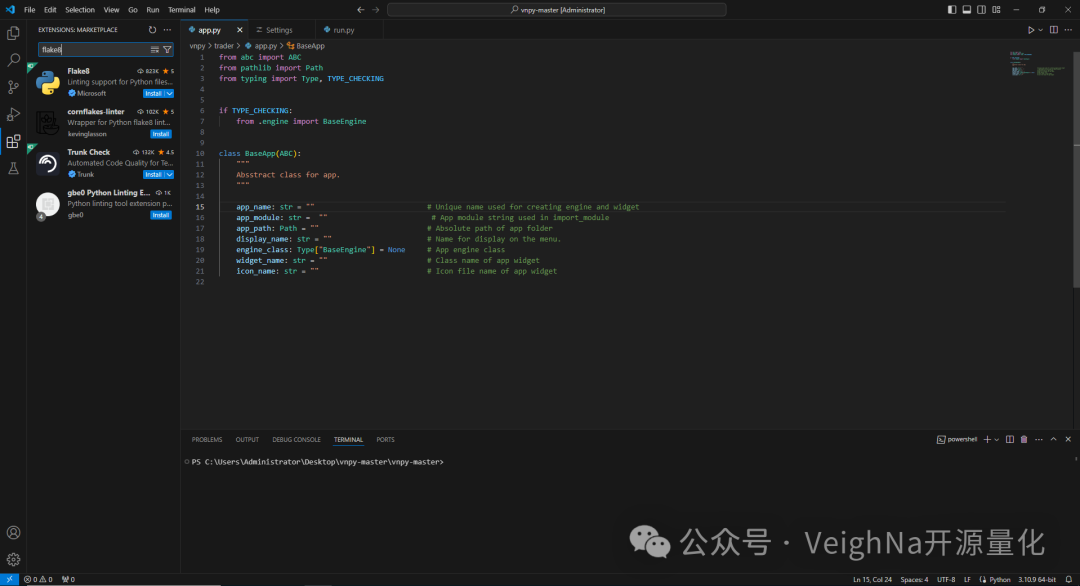Screen dimensions: 1080x586
Task: Switch to the run.py editor tab
Action: click(343, 30)
